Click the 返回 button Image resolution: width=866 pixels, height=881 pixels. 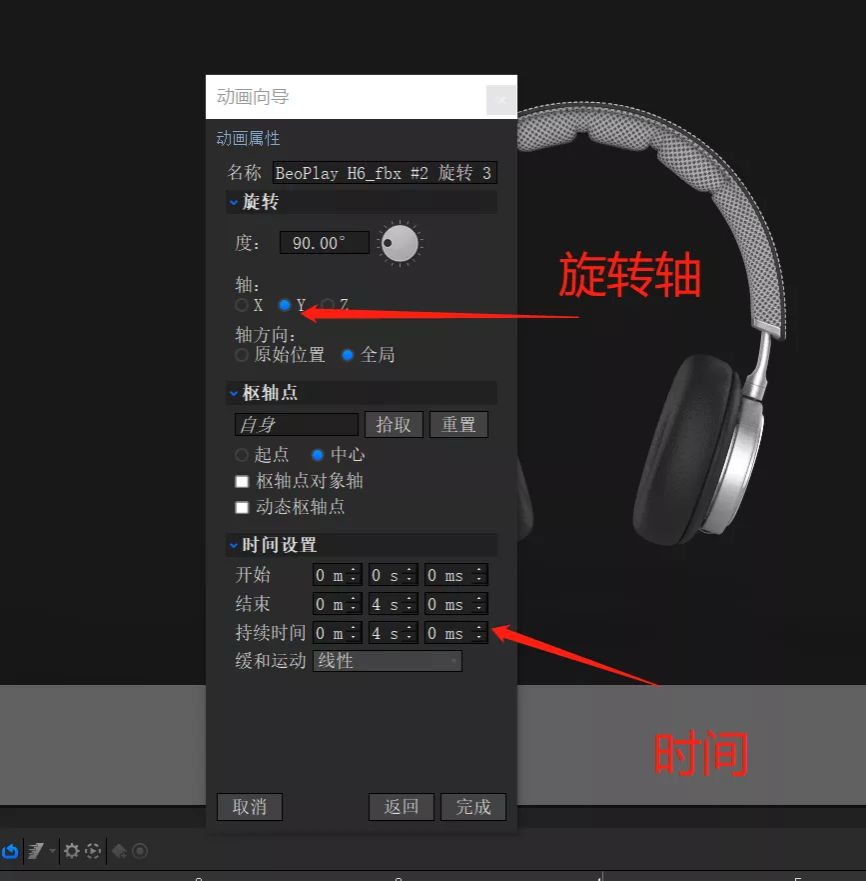(x=401, y=807)
